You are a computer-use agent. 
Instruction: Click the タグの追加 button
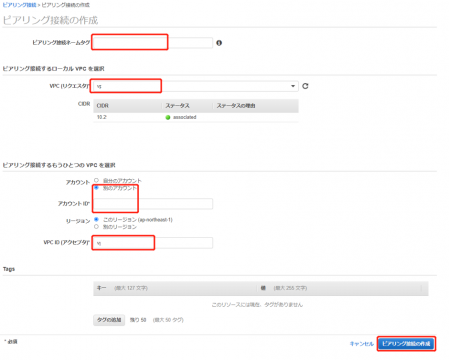tap(109, 320)
